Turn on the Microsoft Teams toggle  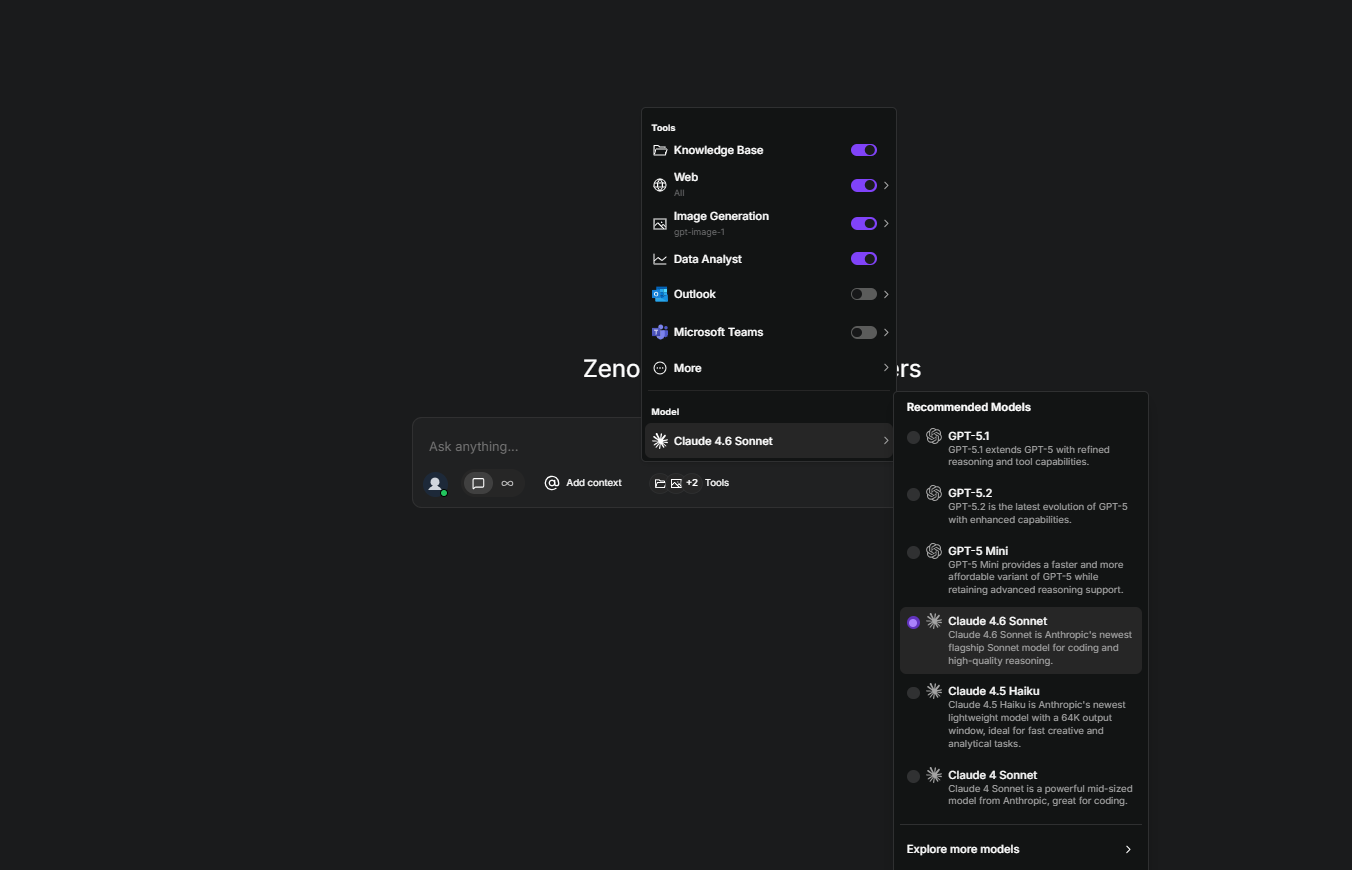point(864,332)
